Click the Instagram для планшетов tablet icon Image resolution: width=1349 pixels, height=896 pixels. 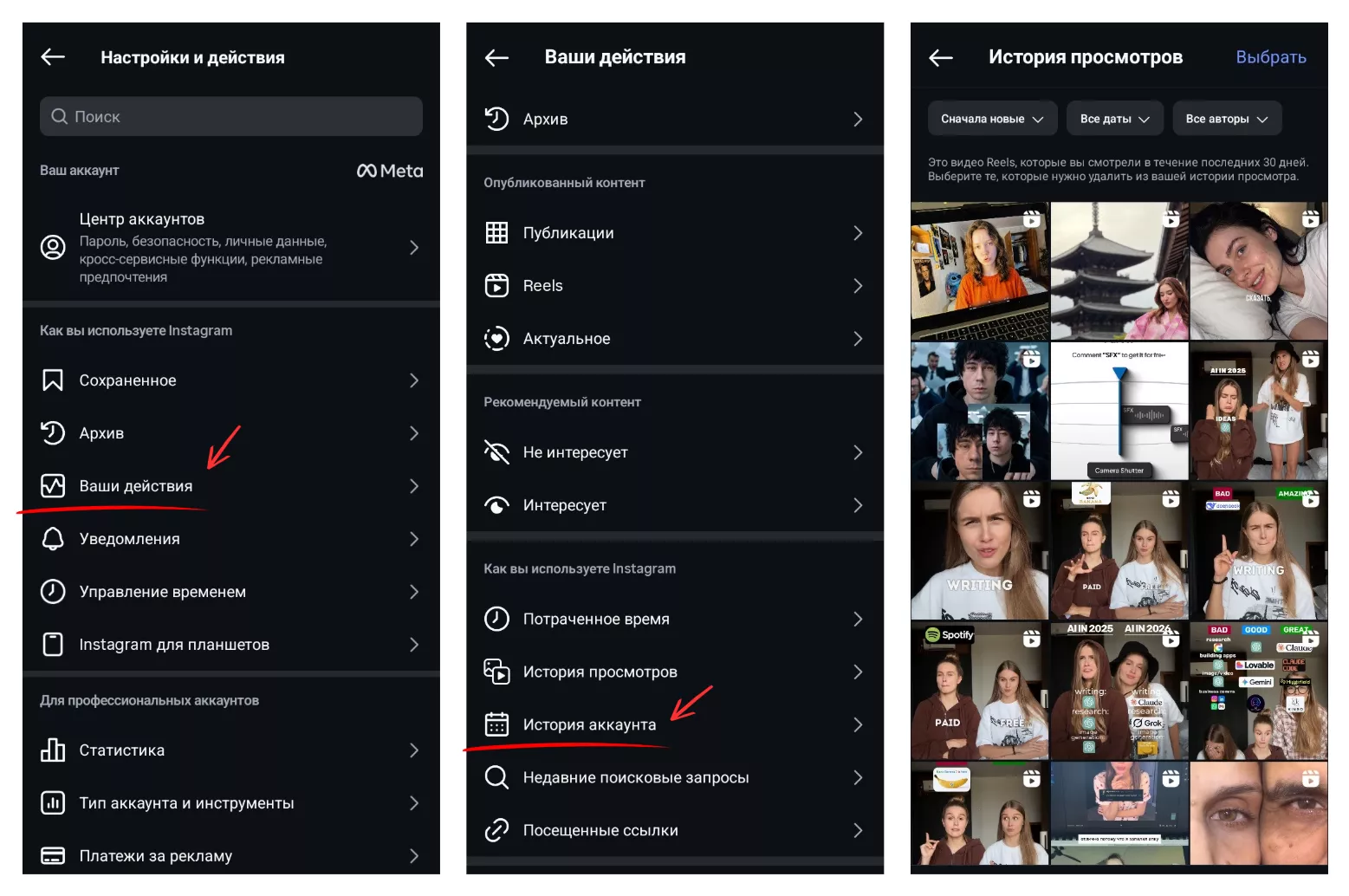pyautogui.click(x=52, y=644)
